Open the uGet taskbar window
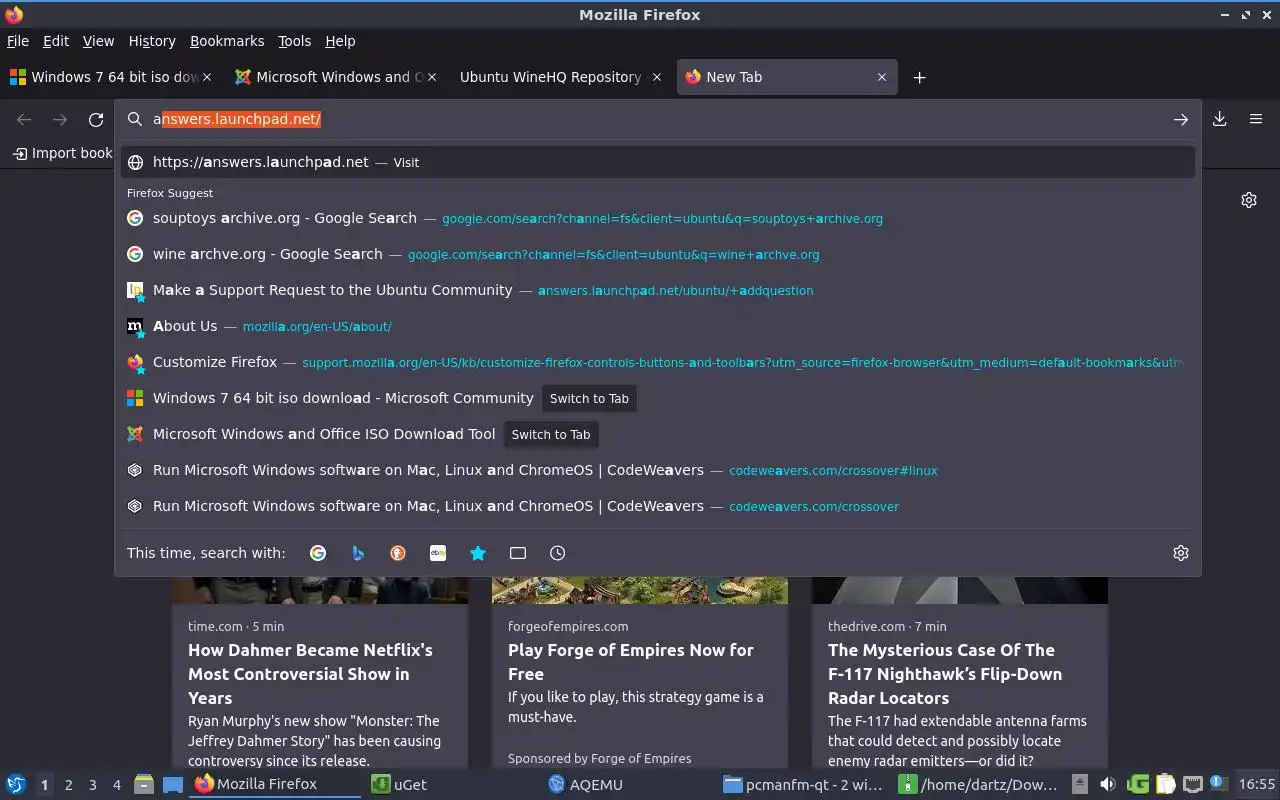Viewport: 1280px width, 800px height. (x=452, y=784)
